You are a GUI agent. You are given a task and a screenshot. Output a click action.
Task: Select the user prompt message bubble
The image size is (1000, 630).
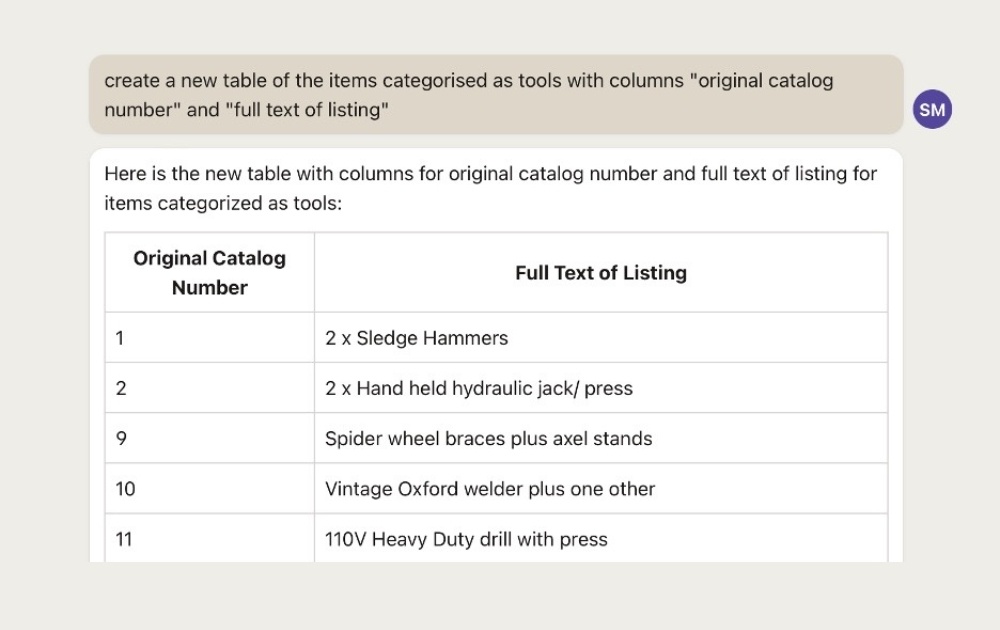[x=496, y=94]
